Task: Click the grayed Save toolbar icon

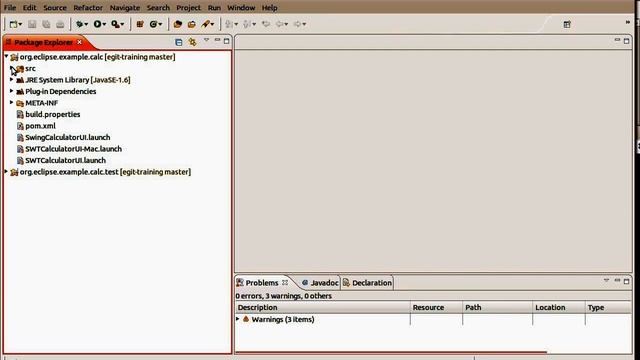Action: pos(32,24)
